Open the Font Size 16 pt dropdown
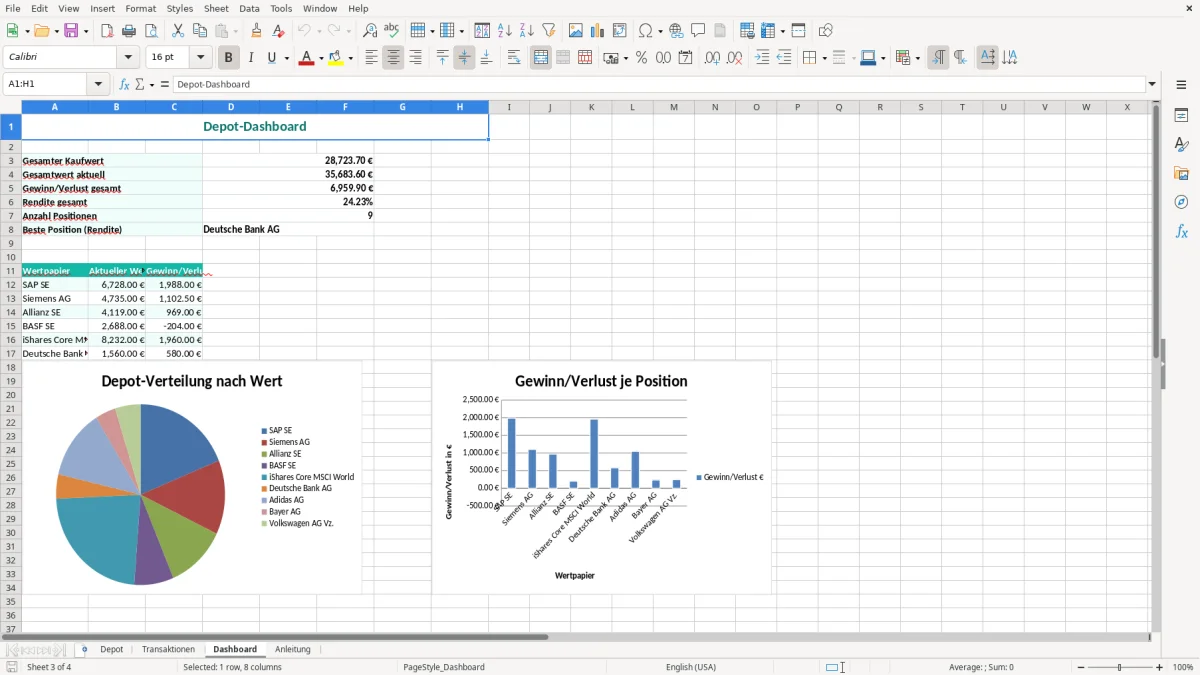 point(200,58)
